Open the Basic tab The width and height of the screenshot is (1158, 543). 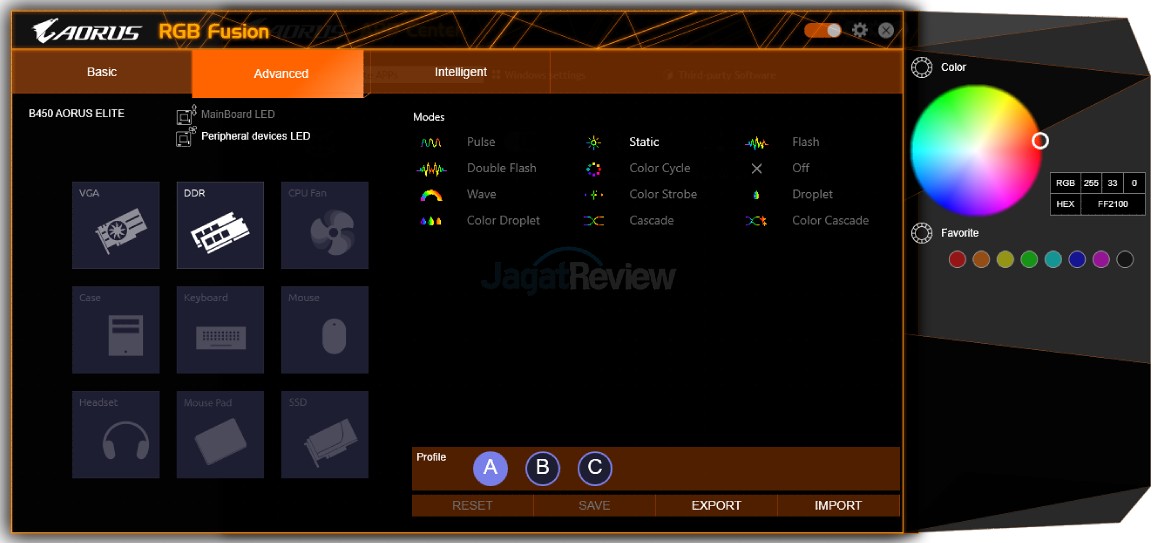102,72
